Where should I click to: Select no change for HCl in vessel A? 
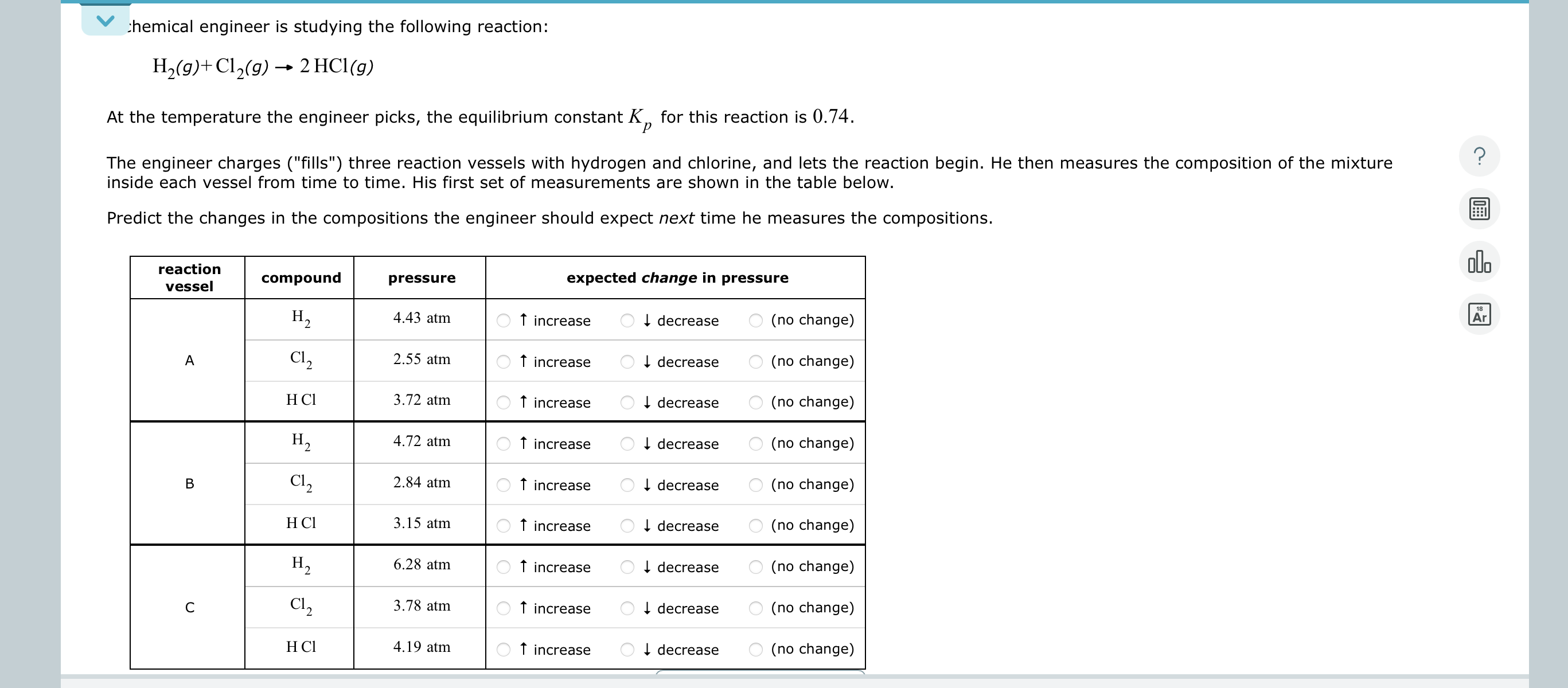pyautogui.click(x=755, y=402)
